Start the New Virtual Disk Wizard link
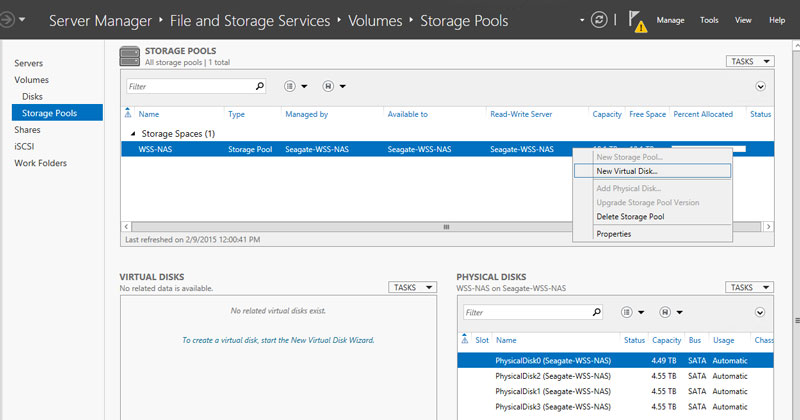The image size is (800, 420). point(278,340)
